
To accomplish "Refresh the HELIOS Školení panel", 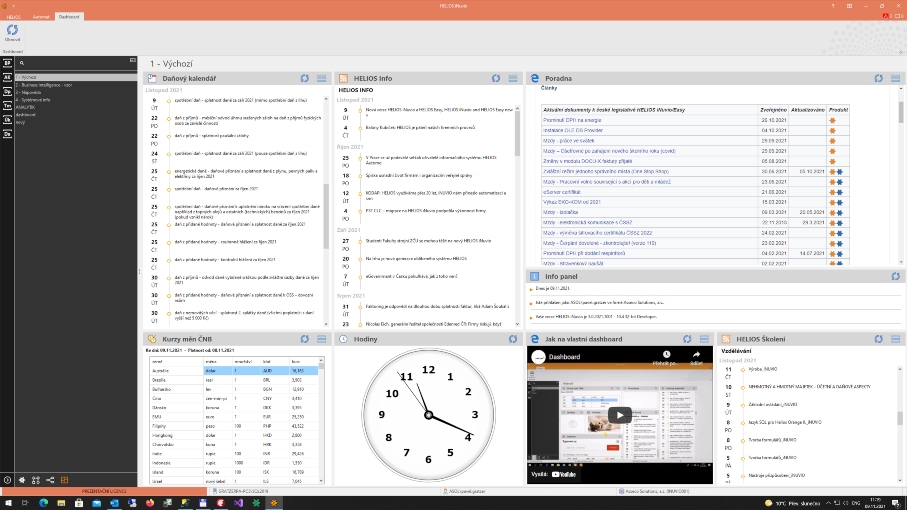I will pos(880,340).
